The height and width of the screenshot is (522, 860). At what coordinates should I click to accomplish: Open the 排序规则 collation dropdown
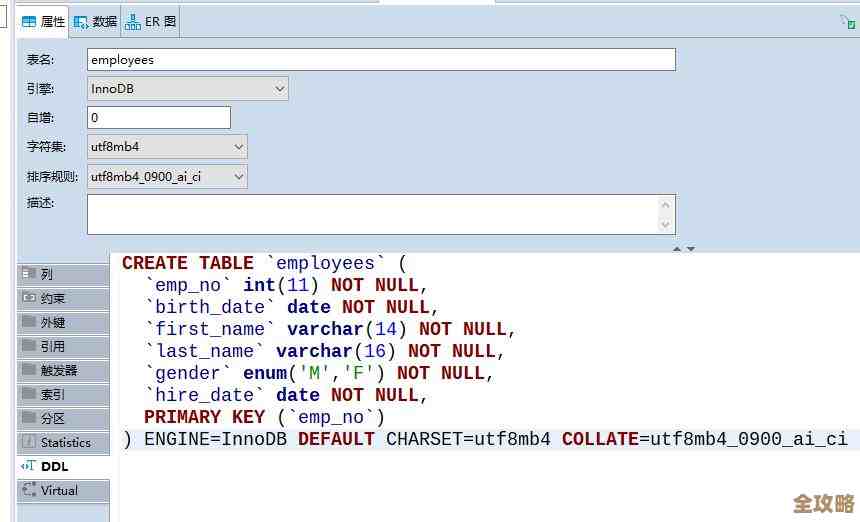click(238, 177)
